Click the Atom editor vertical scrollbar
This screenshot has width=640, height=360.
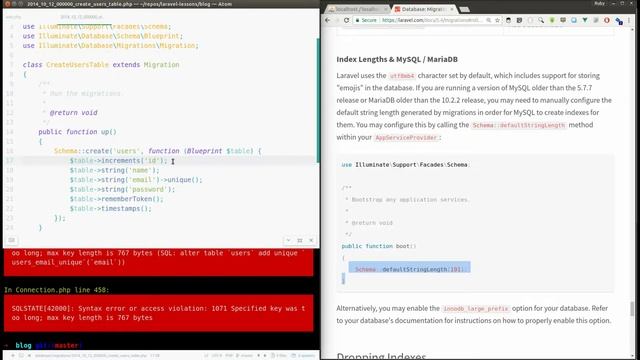pyautogui.click(x=318, y=100)
